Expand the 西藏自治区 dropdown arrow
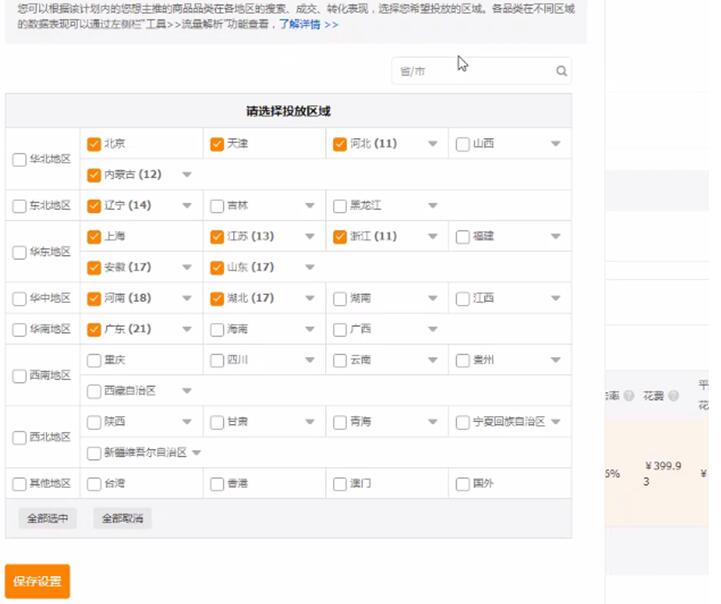Viewport: 721px width, 604px height. 187,391
